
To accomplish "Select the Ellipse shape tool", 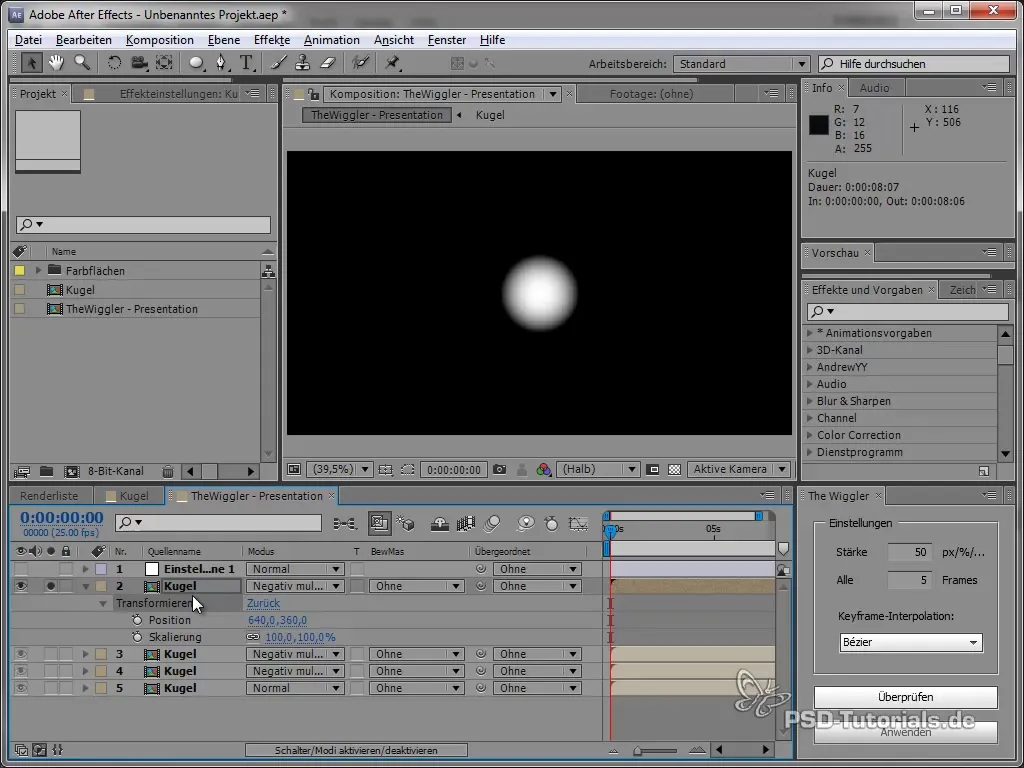I will coord(196,63).
